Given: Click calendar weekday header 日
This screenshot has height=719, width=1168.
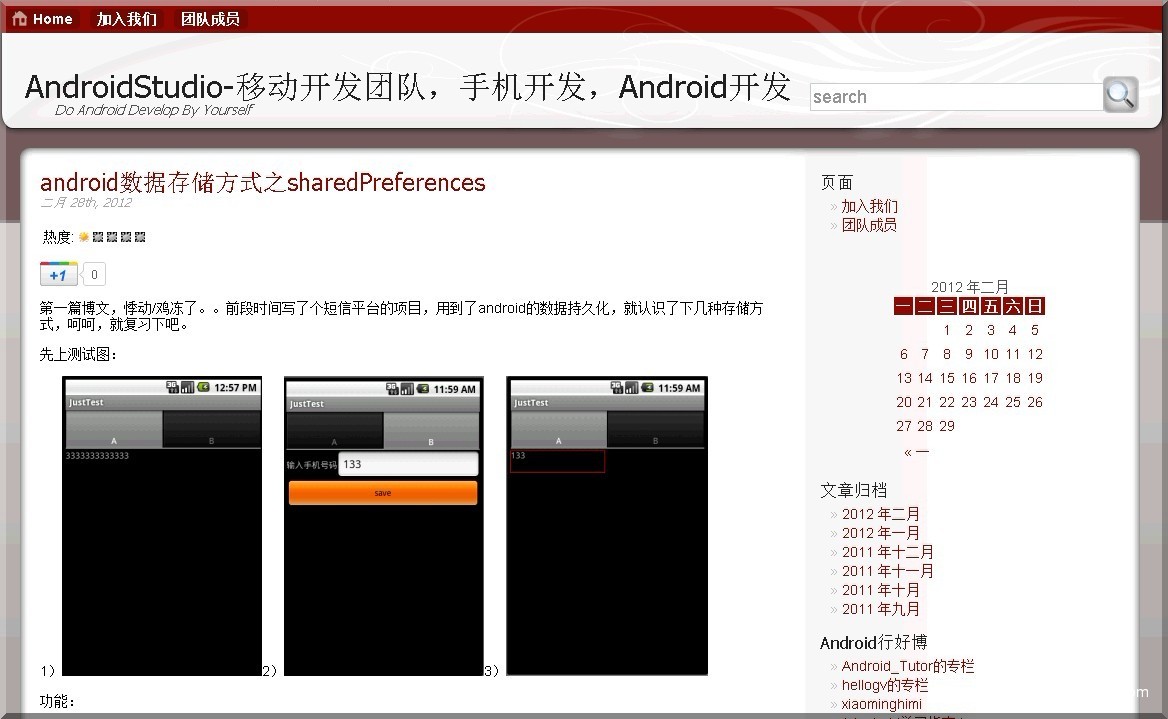Looking at the screenshot, I should coord(1035,306).
